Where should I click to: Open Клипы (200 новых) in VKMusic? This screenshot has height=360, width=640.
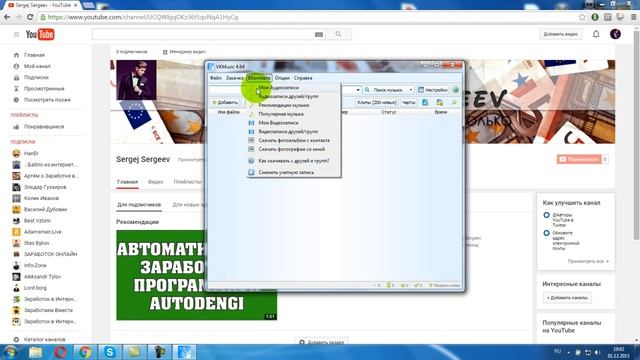(x=376, y=102)
